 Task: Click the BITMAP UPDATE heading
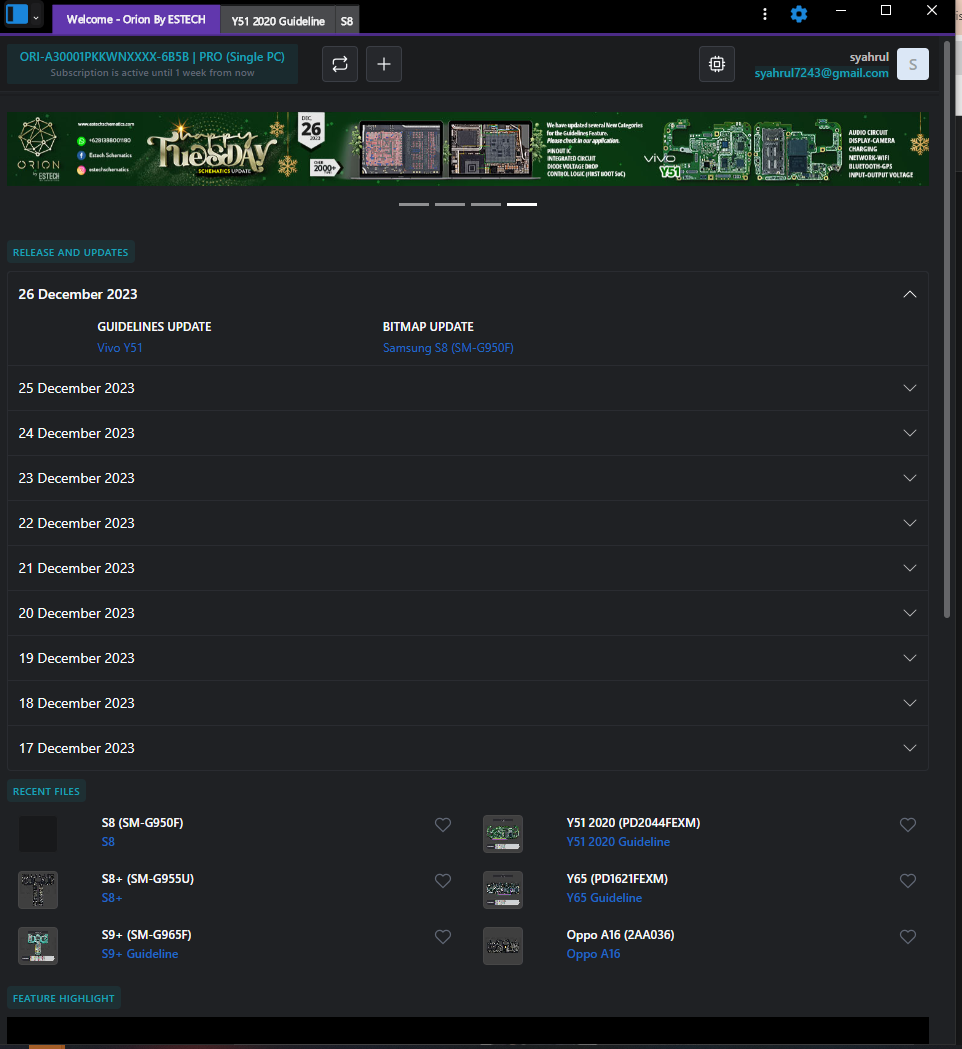[x=428, y=326]
